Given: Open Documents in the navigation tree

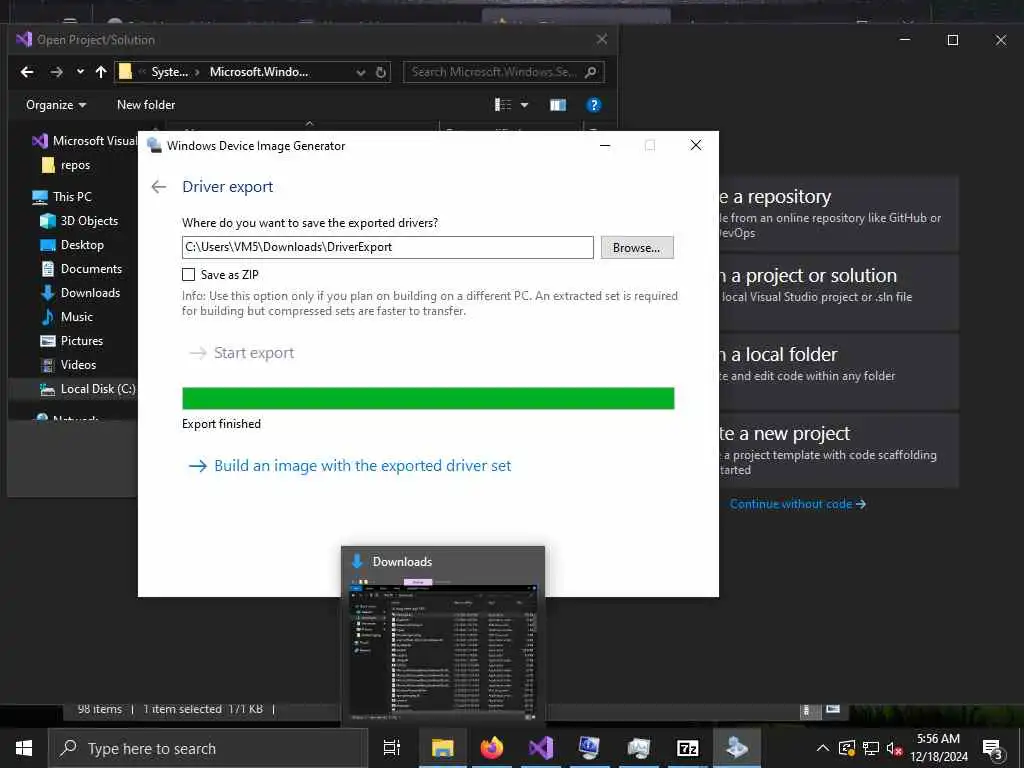Looking at the screenshot, I should click(x=82, y=269).
